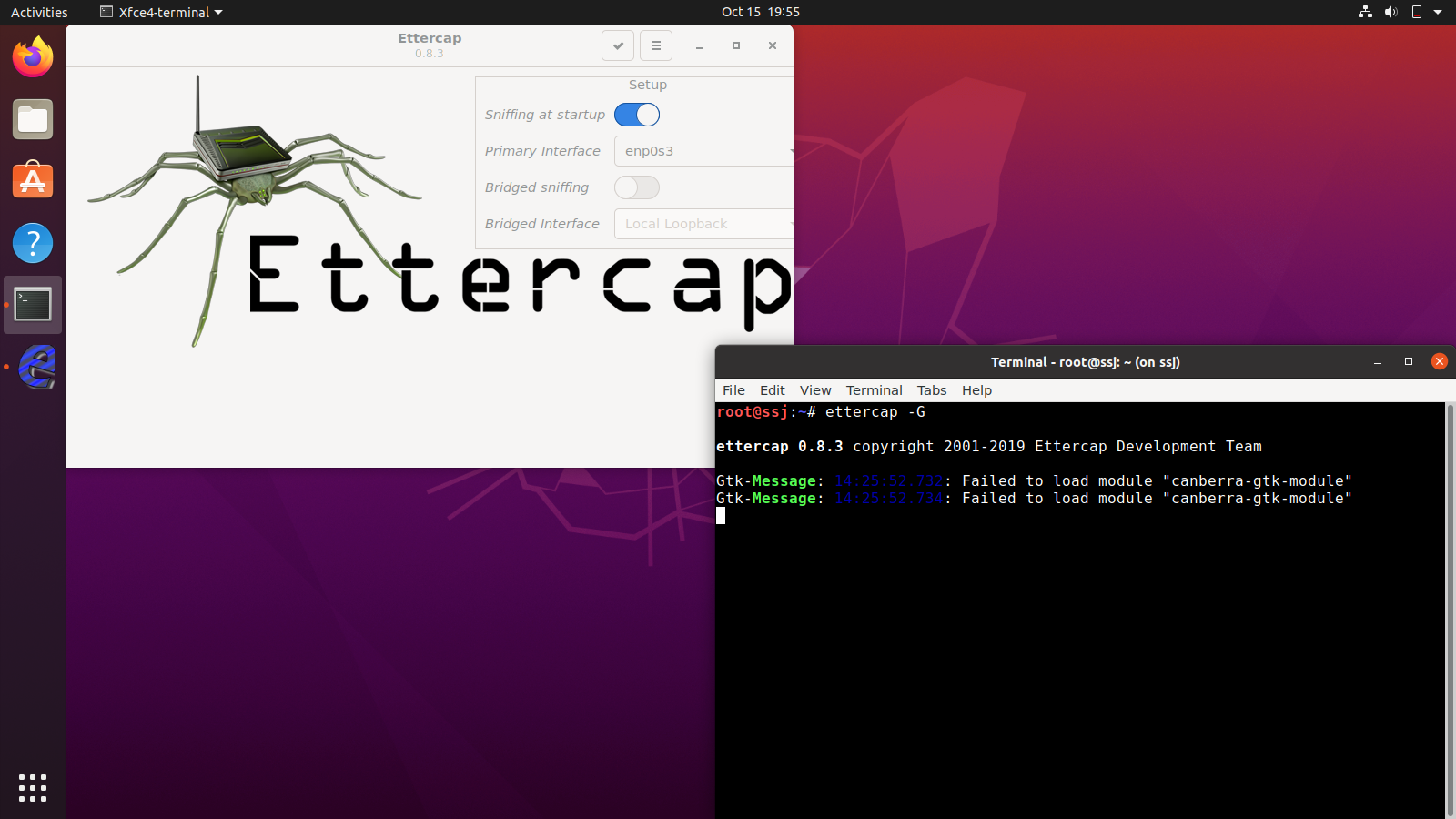Open the Help app from the dock
The height and width of the screenshot is (819, 1456).
tap(33, 243)
